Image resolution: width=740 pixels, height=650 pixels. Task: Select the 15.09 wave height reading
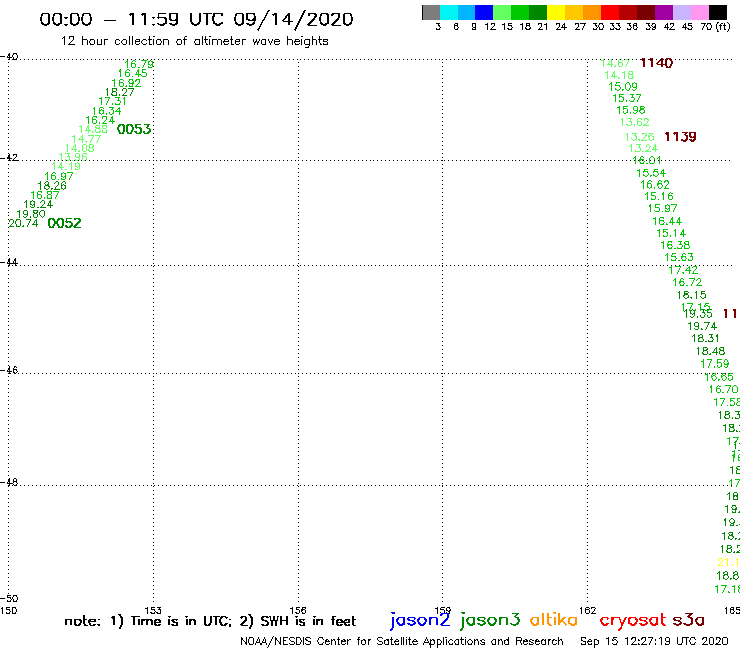(623, 87)
